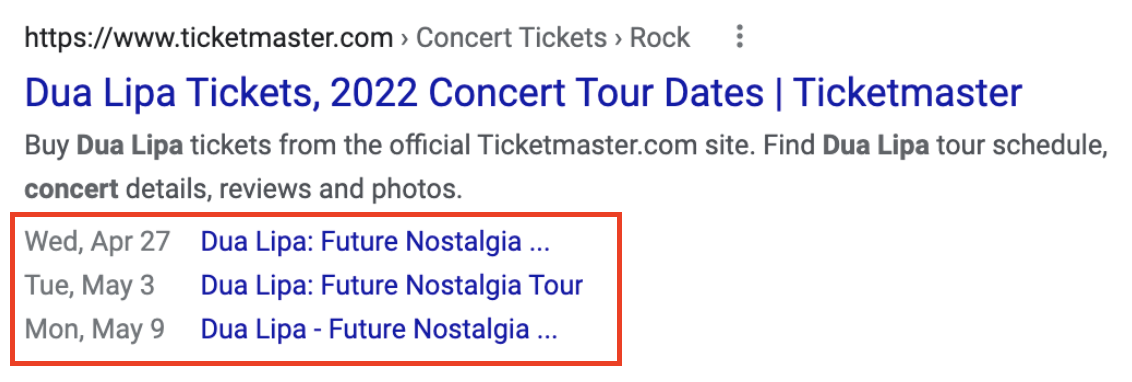1132x382 pixels.
Task: Click the word official in the snippet
Action: (430, 147)
